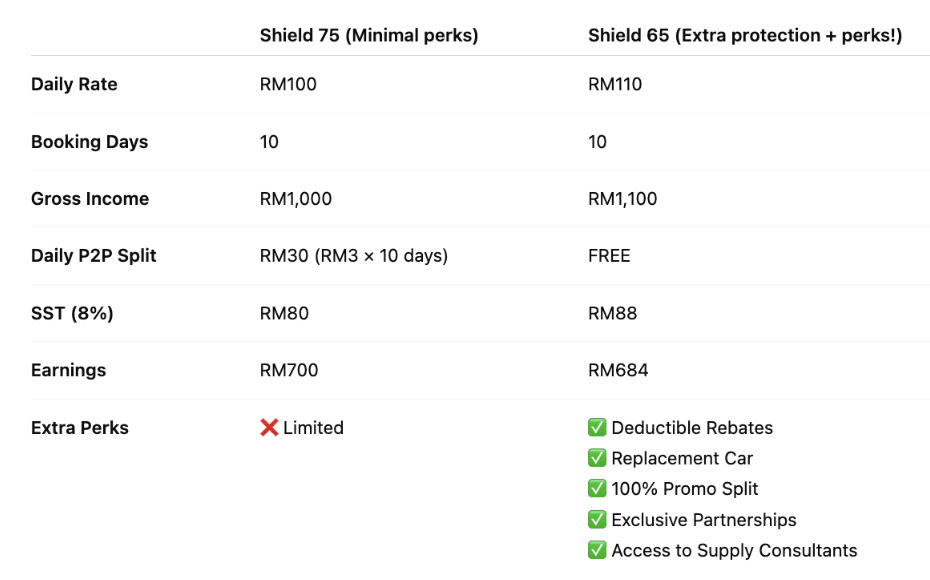The width and height of the screenshot is (930, 580).
Task: Click the red cross icon beside Limited
Action: [x=269, y=428]
